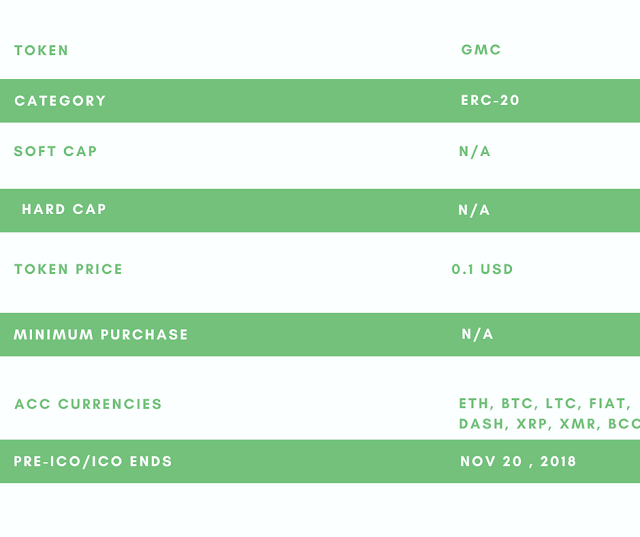Screen dimensions: 640x537
Task: Click the ACC CURRENCIES label
Action: [88, 405]
